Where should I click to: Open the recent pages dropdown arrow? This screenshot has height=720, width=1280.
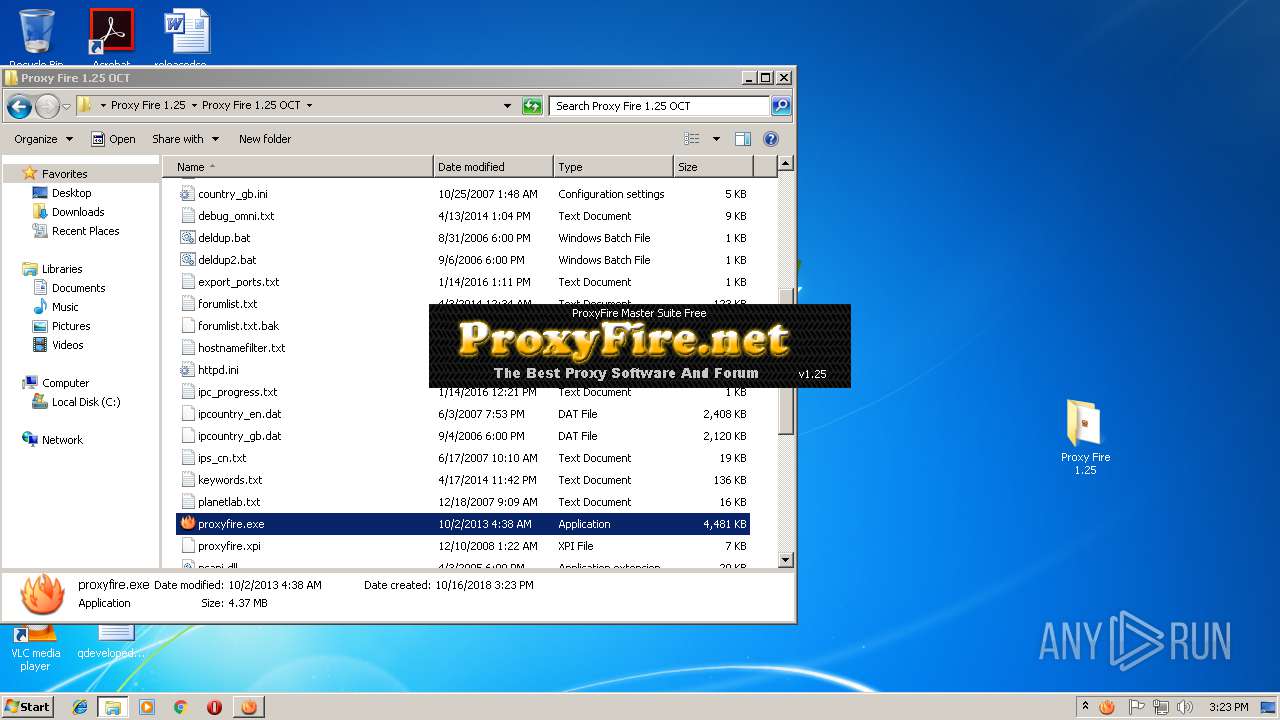coord(67,106)
